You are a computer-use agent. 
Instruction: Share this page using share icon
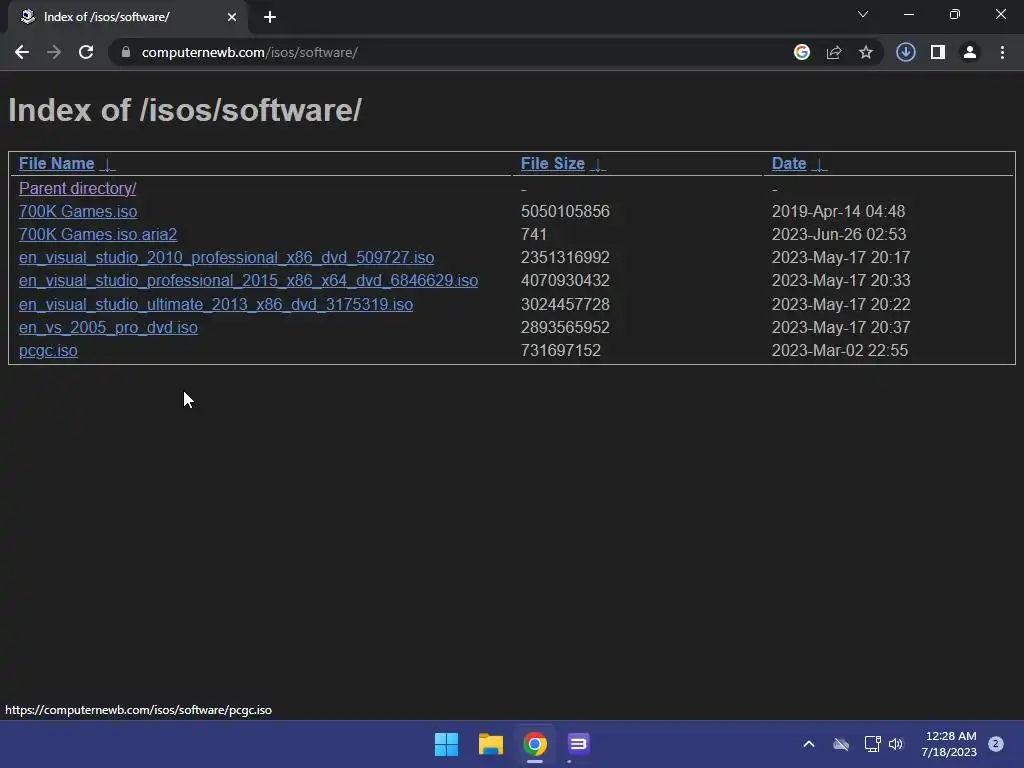coord(834,52)
